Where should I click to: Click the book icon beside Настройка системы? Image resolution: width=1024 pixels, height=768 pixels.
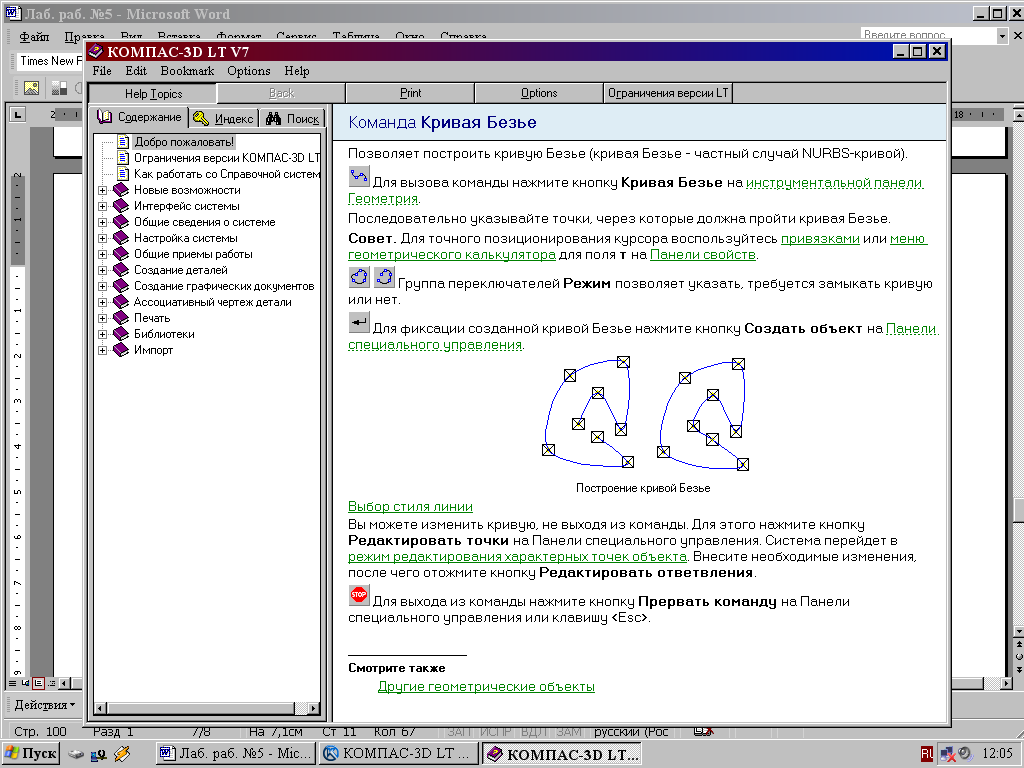pyautogui.click(x=121, y=238)
